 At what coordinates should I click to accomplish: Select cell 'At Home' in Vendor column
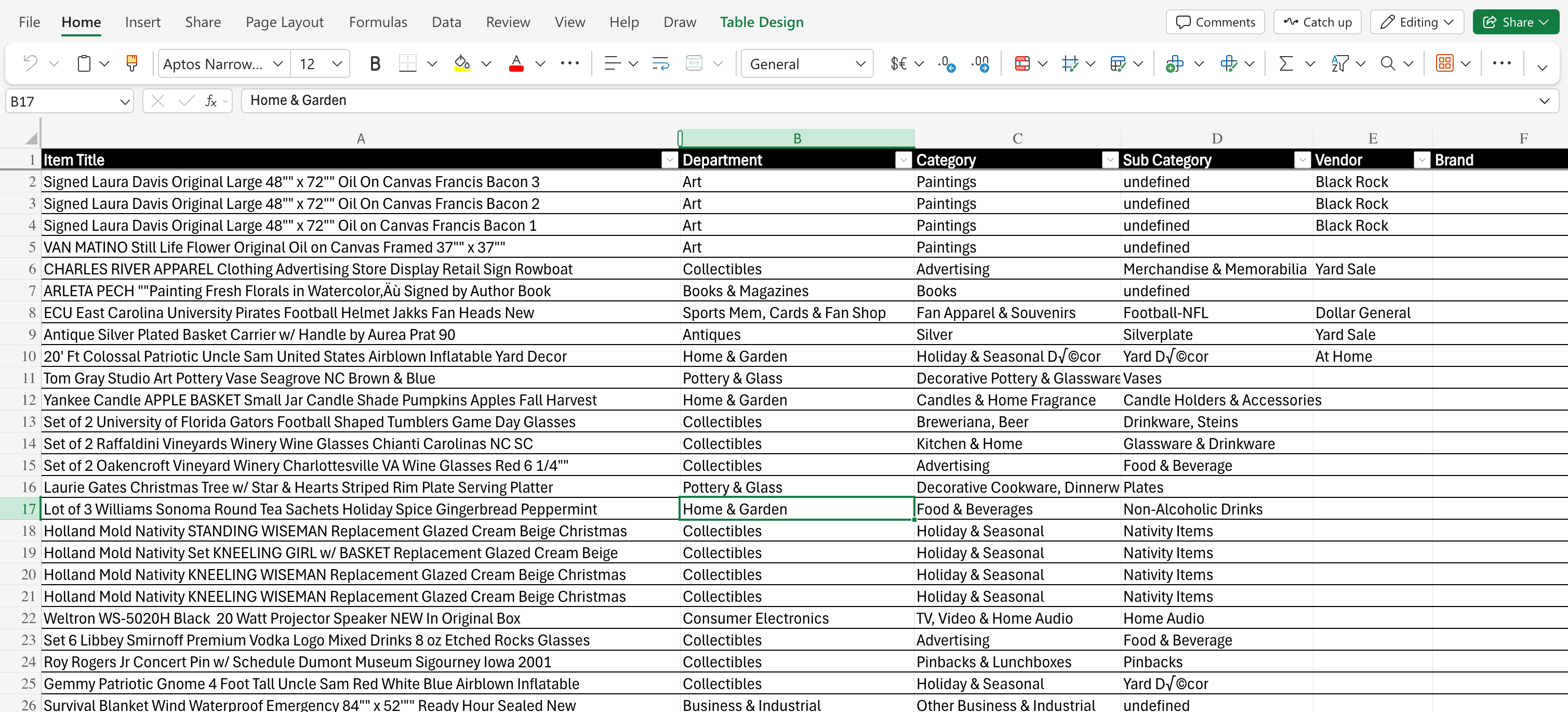click(x=1373, y=357)
